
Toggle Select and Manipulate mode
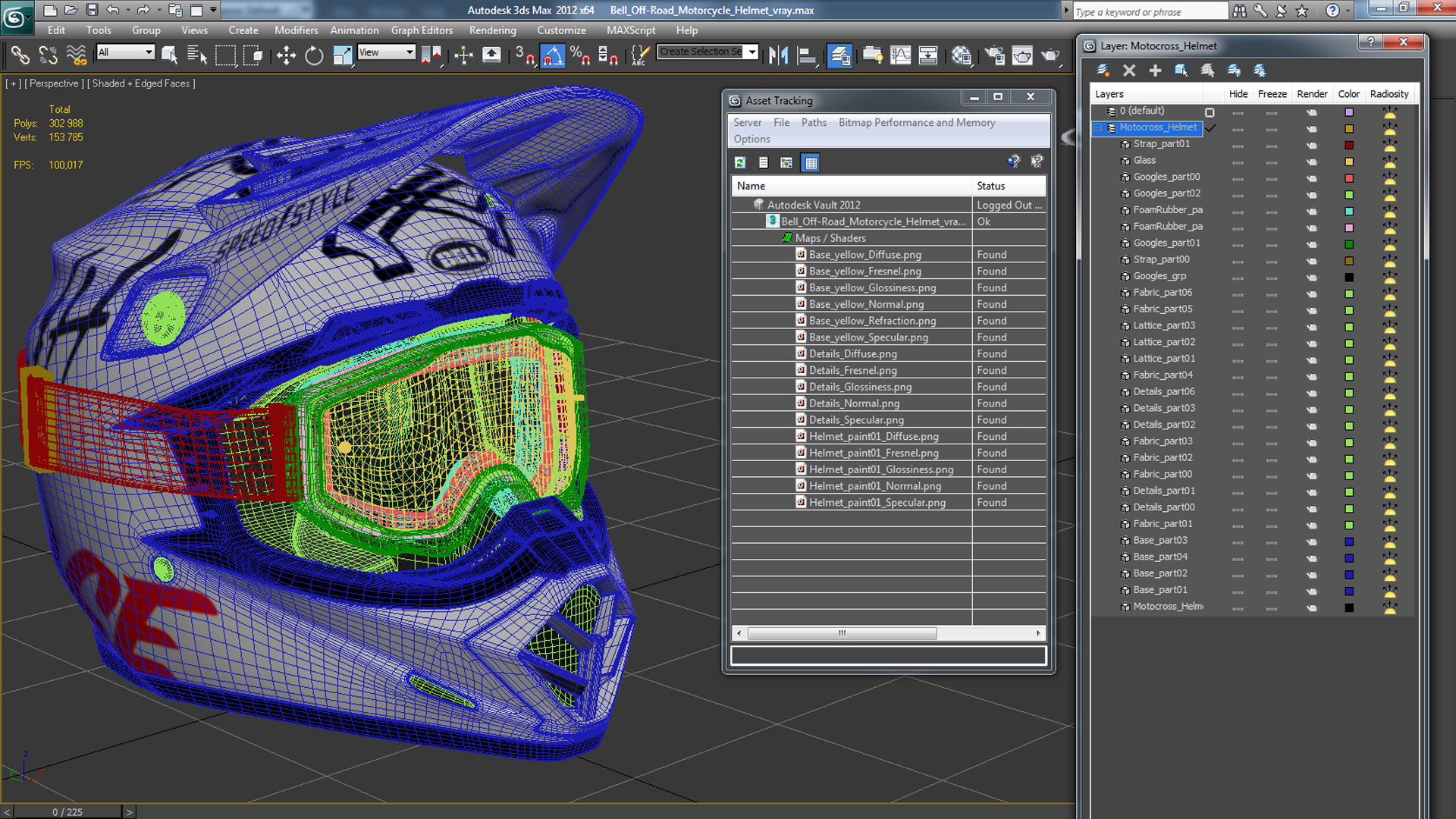(x=463, y=55)
